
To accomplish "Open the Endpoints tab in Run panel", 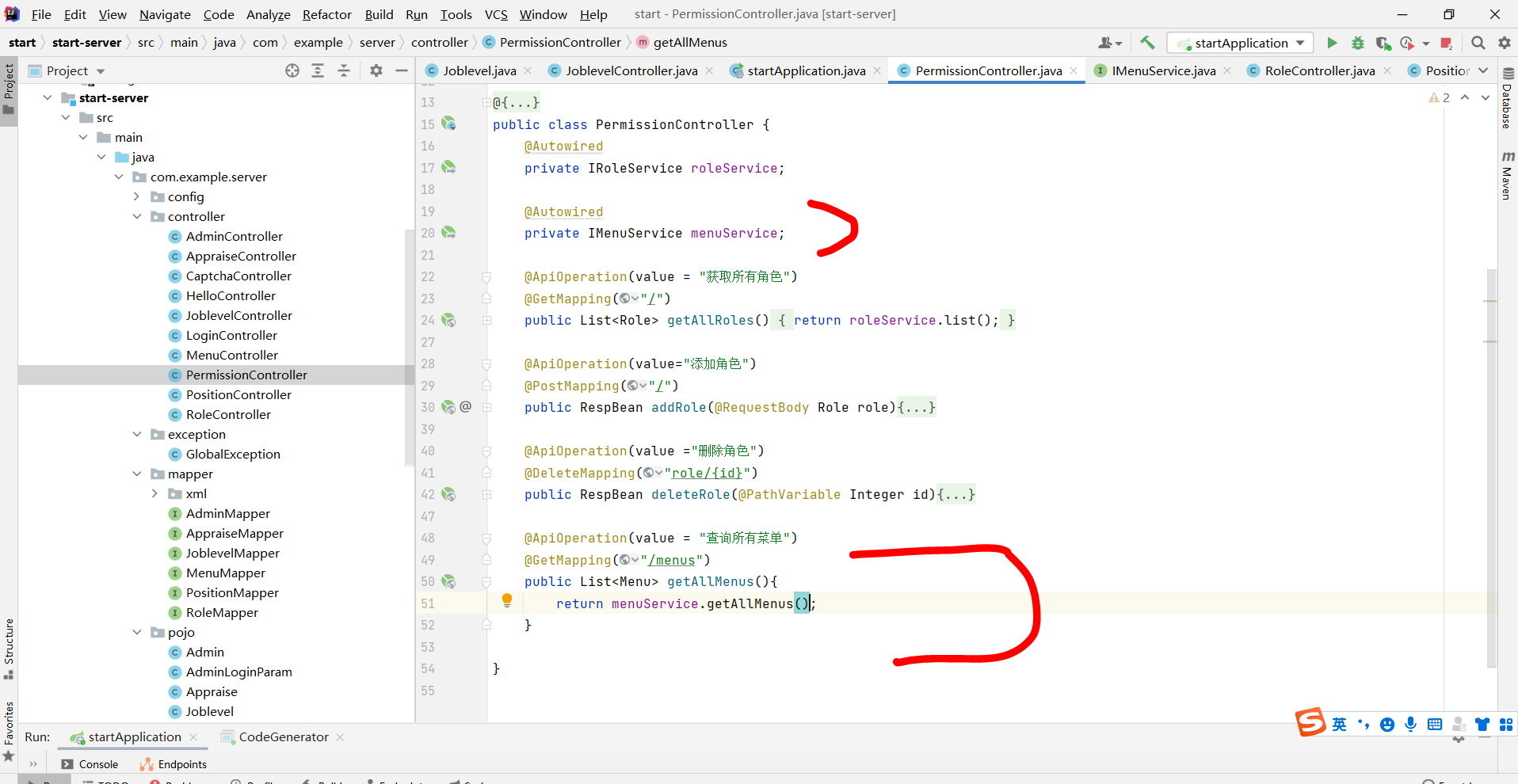I will 174,764.
